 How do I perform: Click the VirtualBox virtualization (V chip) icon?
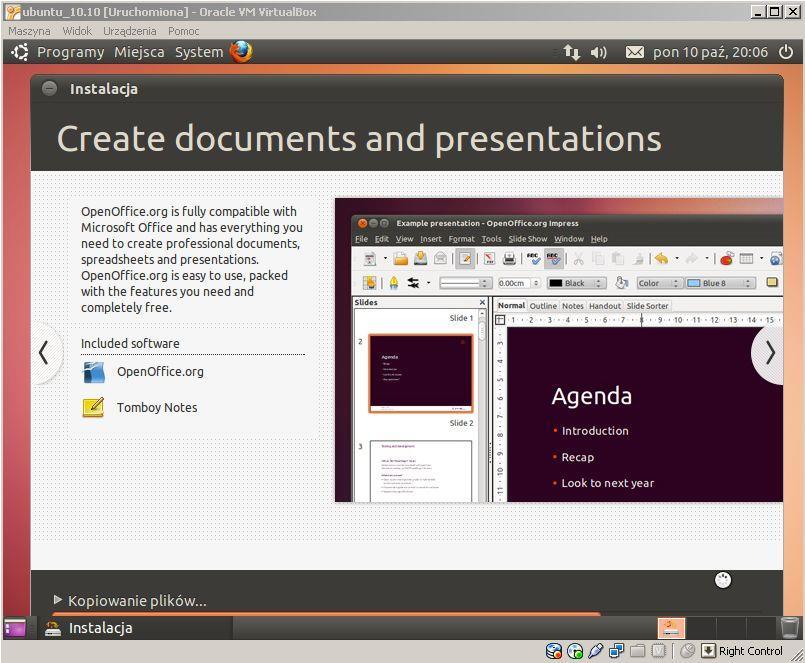(658, 651)
